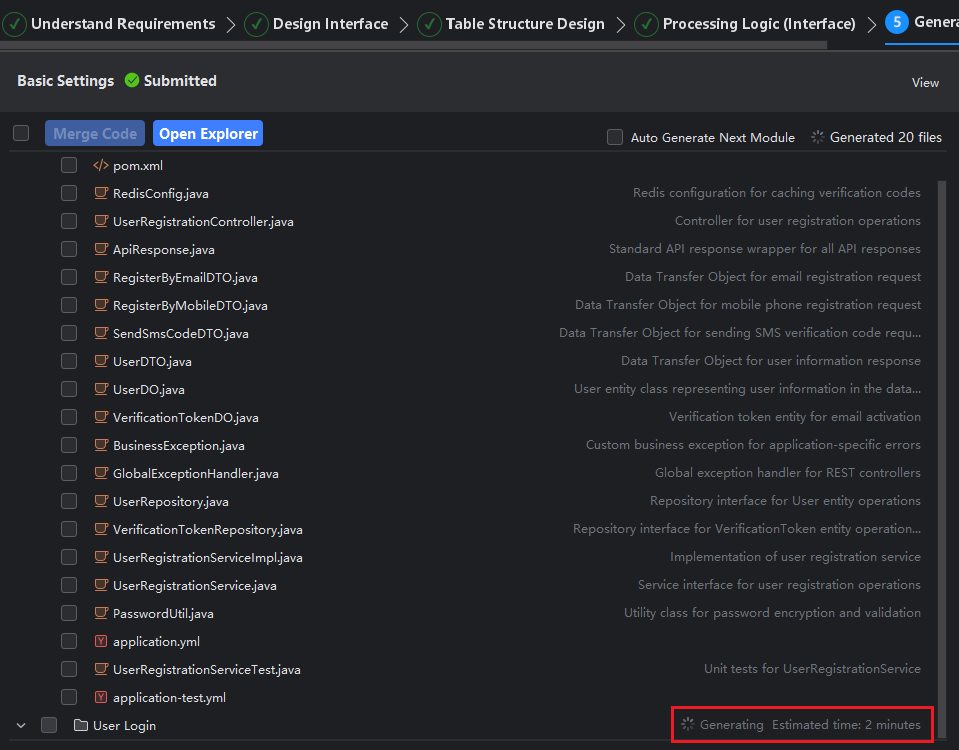Click the RedisConfig.java file icon
Screen dimensions: 959x750
100,194
